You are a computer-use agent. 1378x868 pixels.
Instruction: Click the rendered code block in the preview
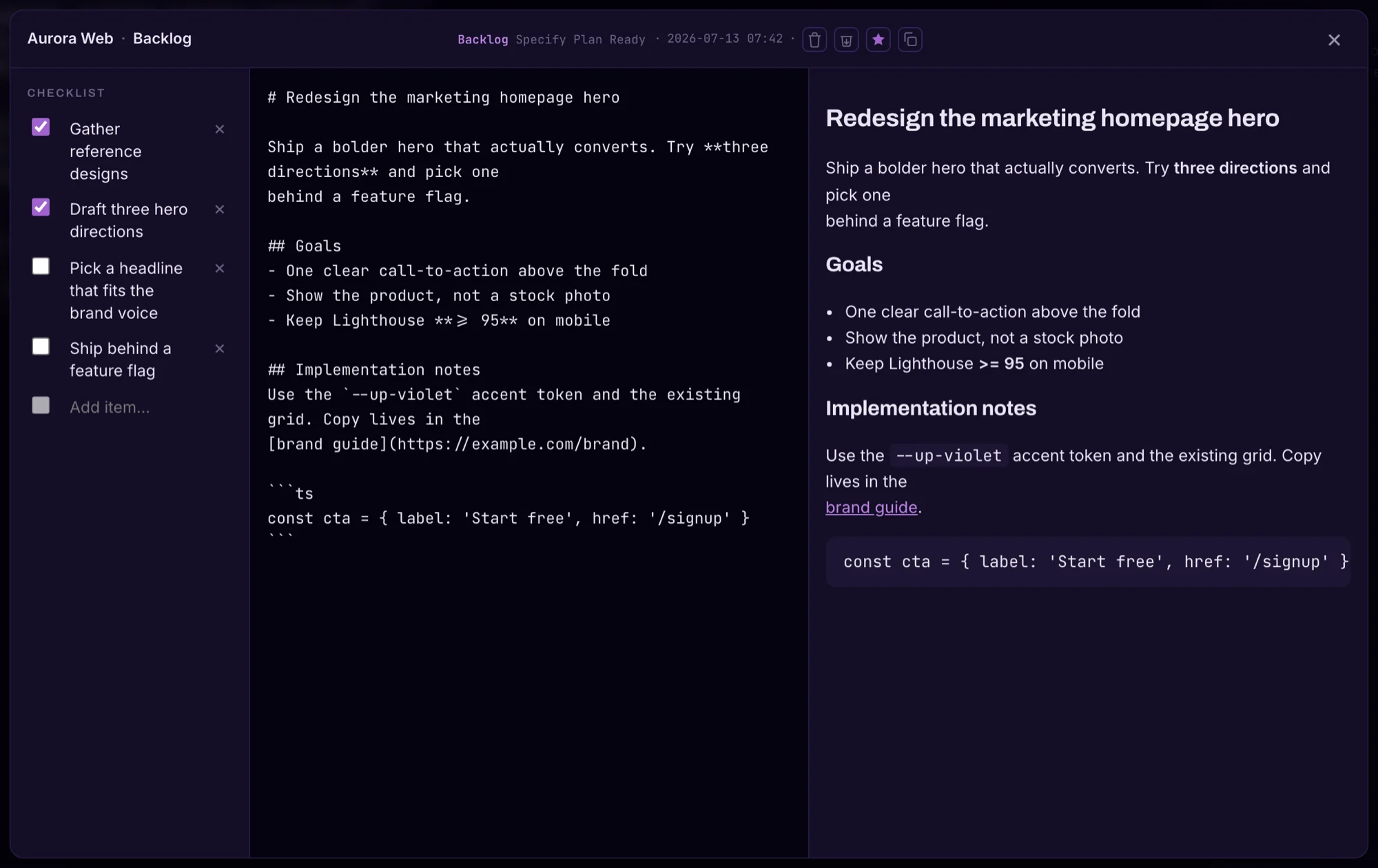coord(1088,561)
